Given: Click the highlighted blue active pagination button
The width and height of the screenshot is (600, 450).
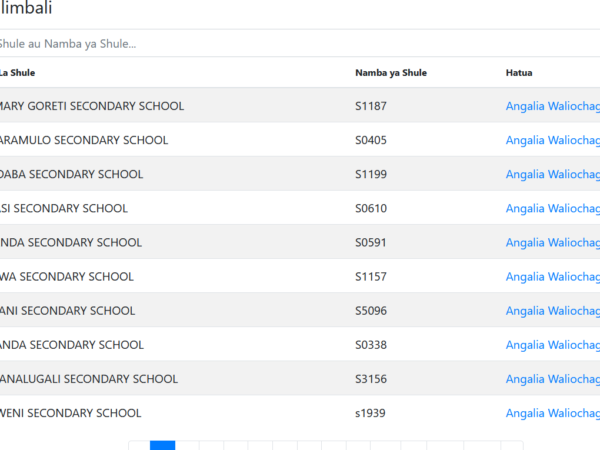Looking at the screenshot, I should [x=162, y=445].
